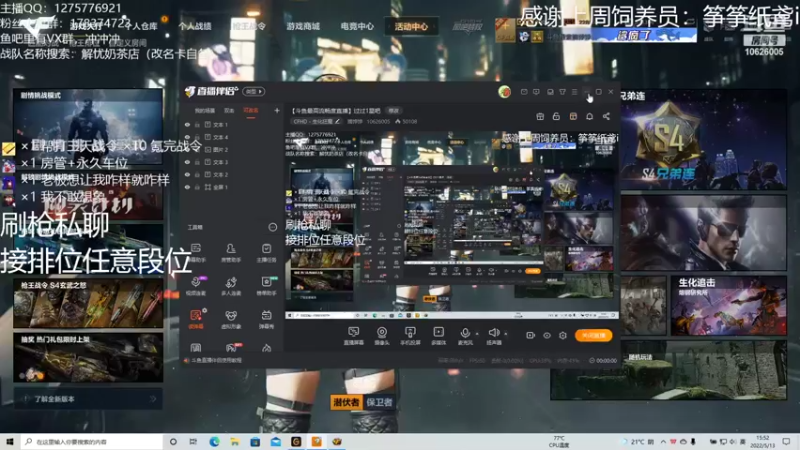Screen dimensions: 800x450
Task: Select the 保卫者 faction toggle in game
Action: pos(379,402)
